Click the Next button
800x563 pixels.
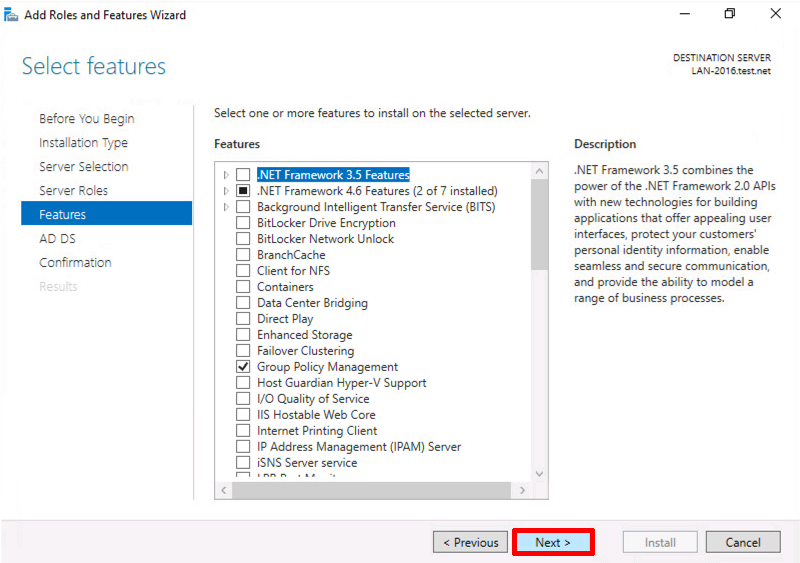click(553, 542)
